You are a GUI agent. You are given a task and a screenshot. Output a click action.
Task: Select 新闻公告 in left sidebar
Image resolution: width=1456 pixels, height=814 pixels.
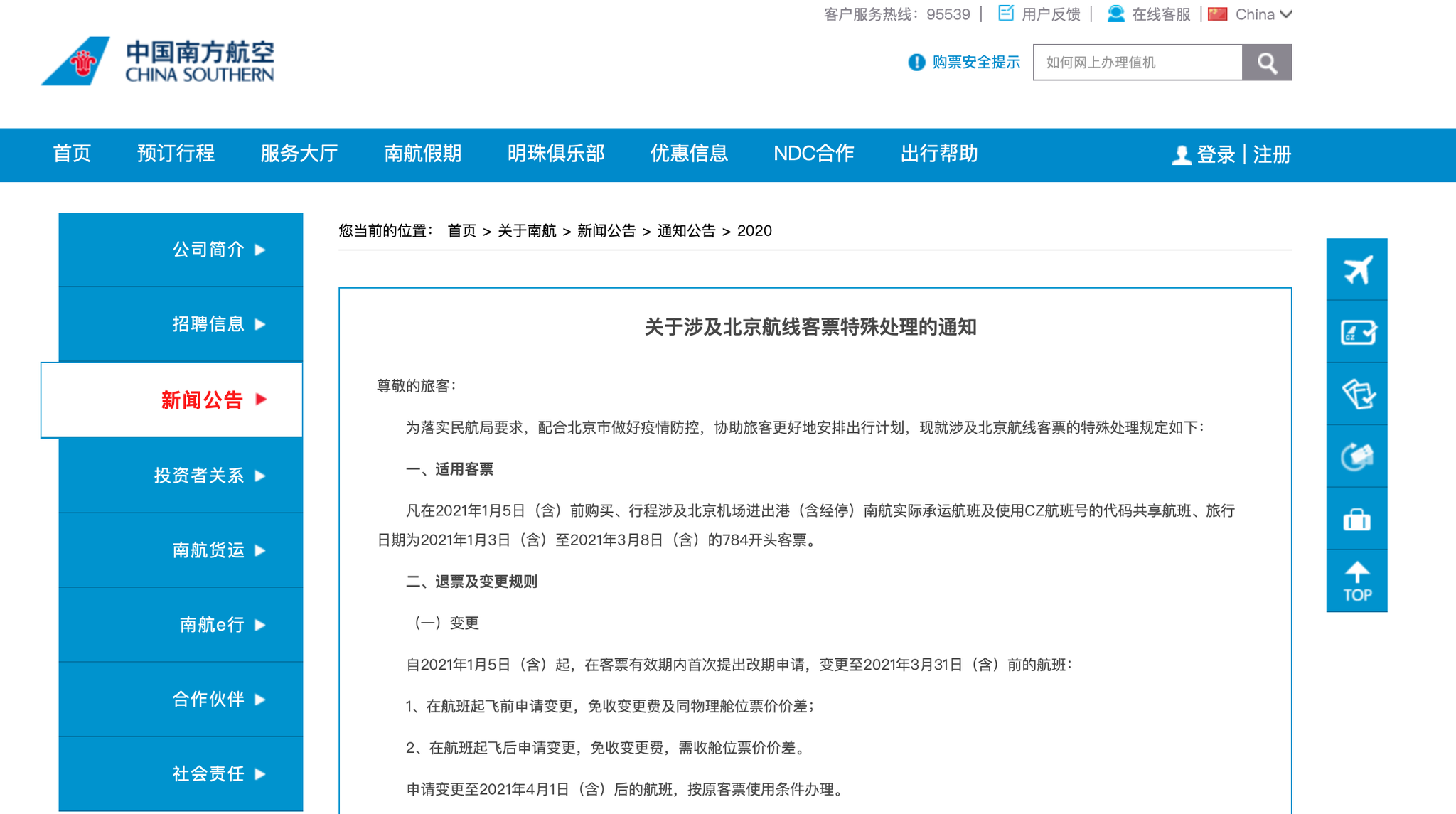click(x=171, y=400)
